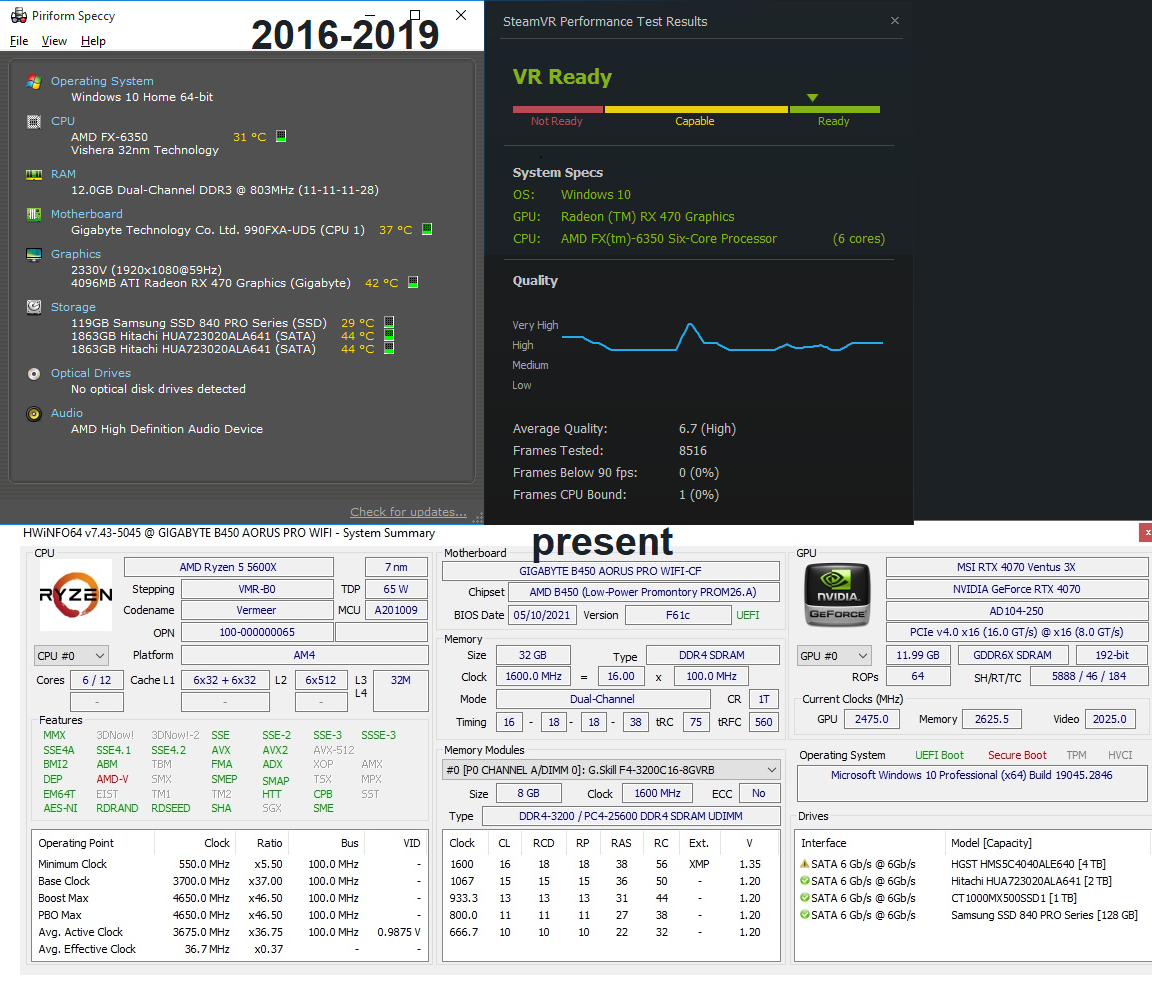The height and width of the screenshot is (996, 1152).
Task: Click the Audio speaker icon in Speccy
Action: pyautogui.click(x=34, y=414)
